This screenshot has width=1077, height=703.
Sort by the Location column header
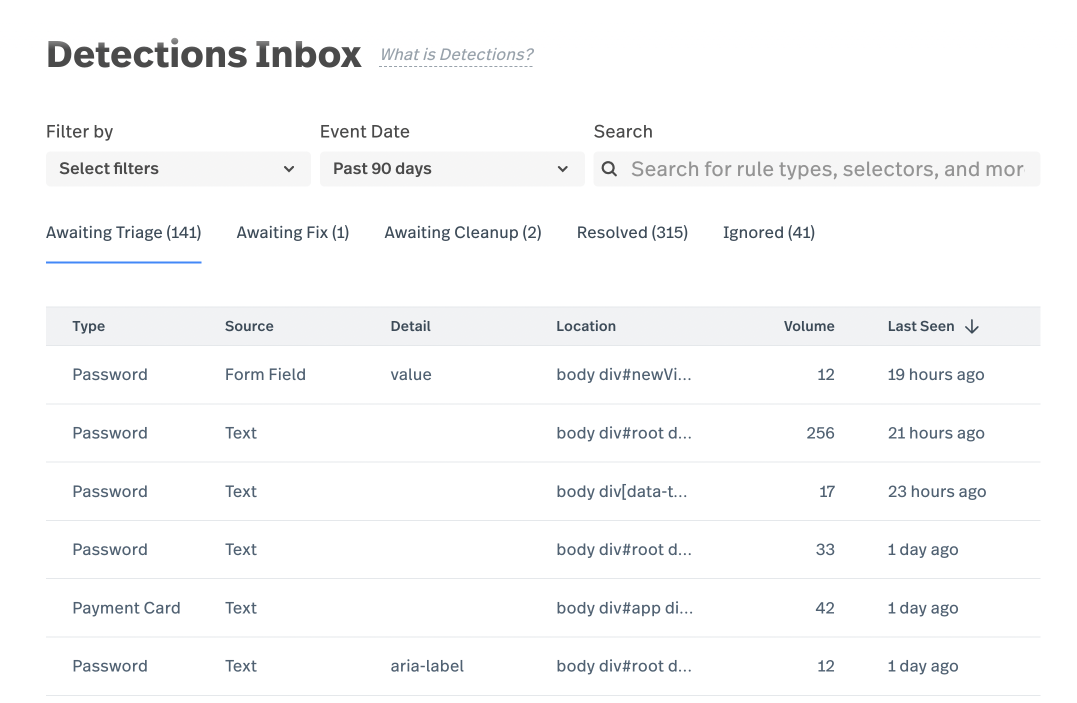point(586,326)
